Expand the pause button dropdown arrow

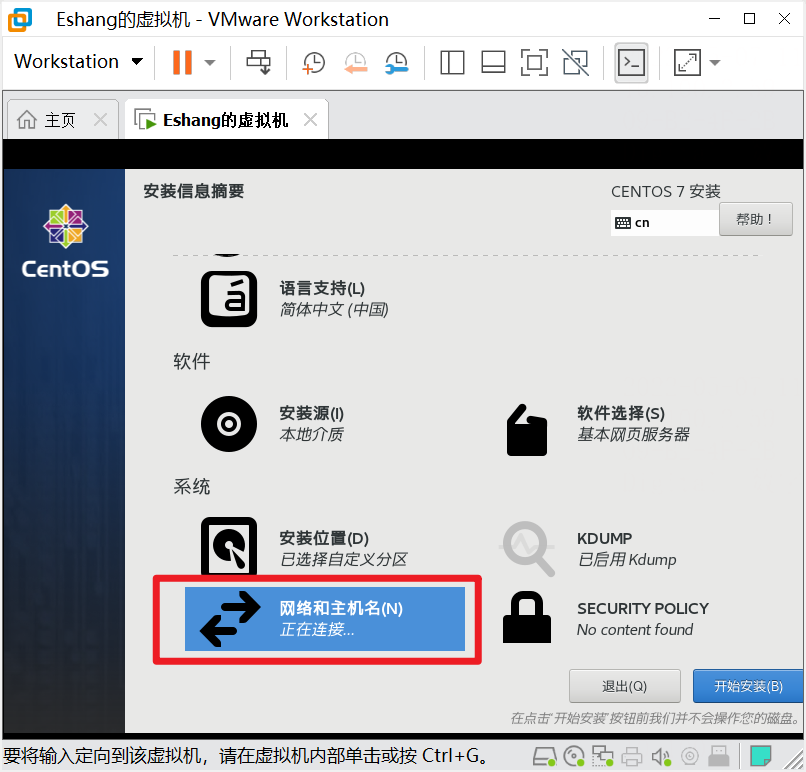click(210, 63)
